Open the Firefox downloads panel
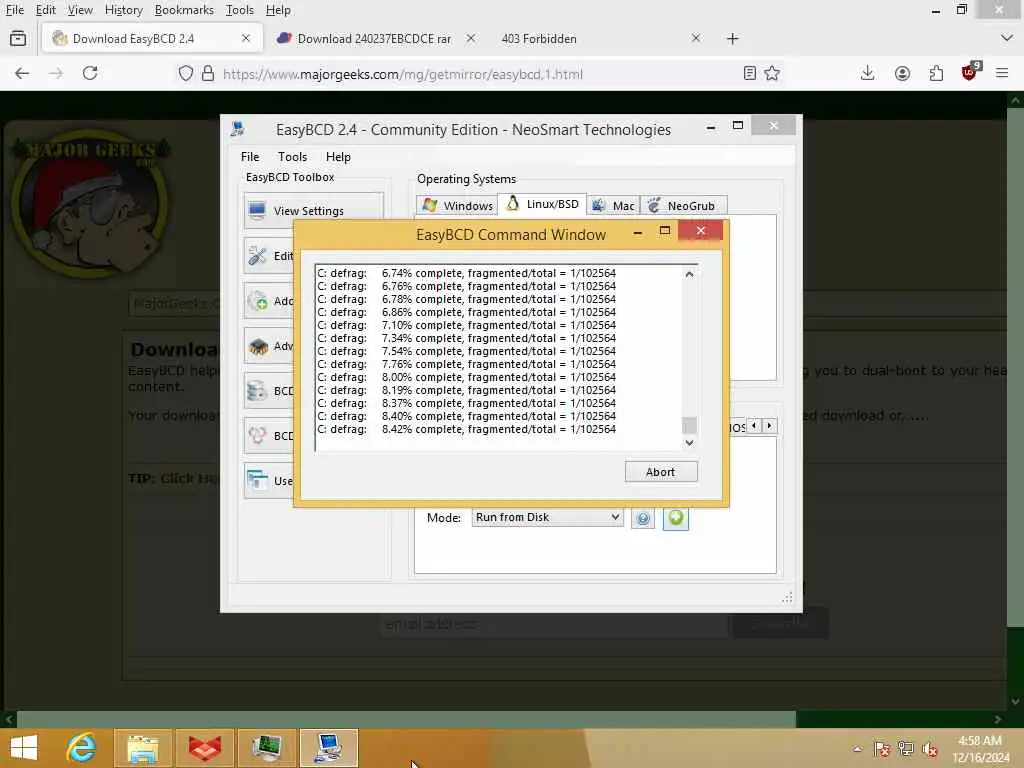1024x768 pixels. tap(867, 73)
